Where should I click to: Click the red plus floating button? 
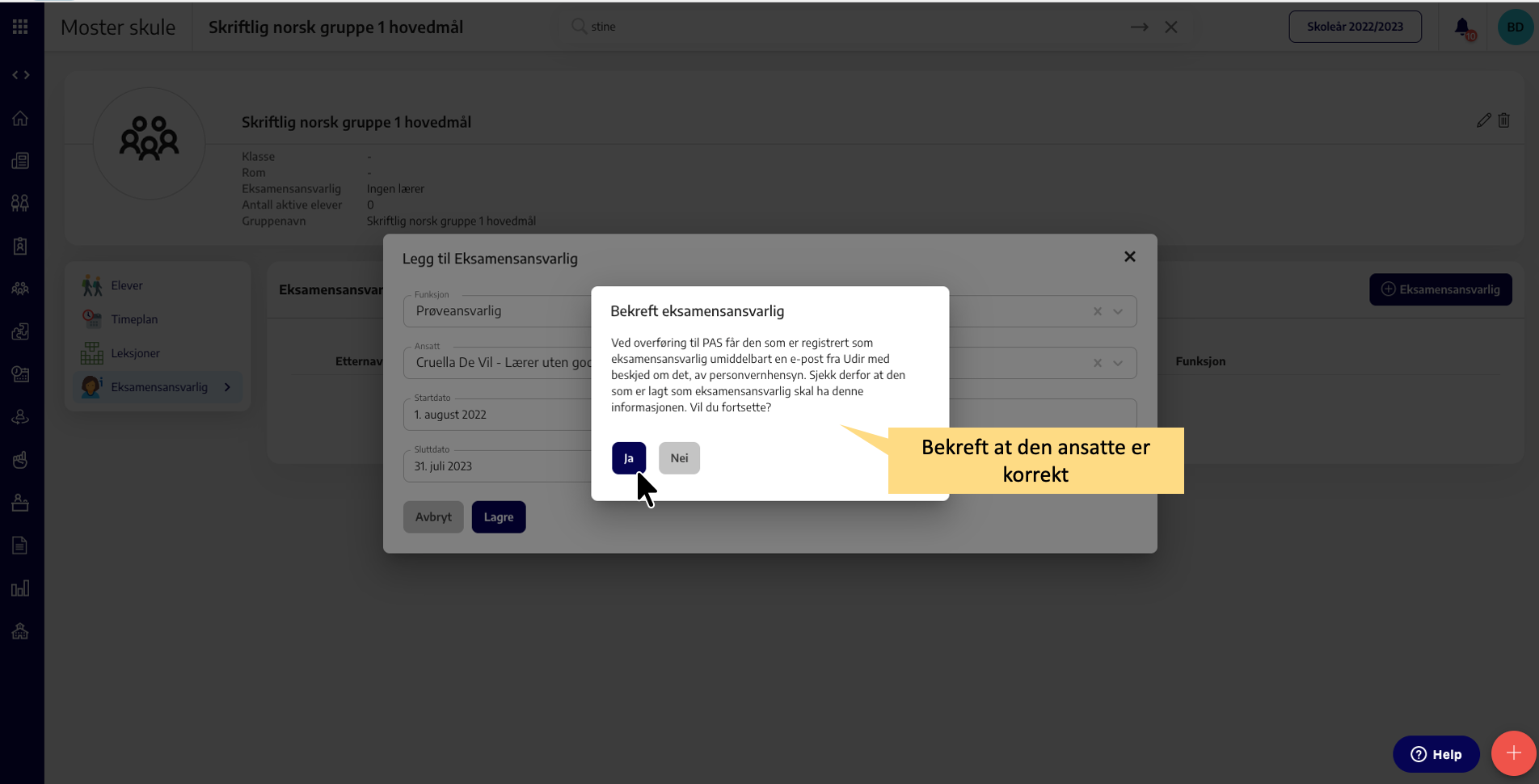pos(1513,753)
